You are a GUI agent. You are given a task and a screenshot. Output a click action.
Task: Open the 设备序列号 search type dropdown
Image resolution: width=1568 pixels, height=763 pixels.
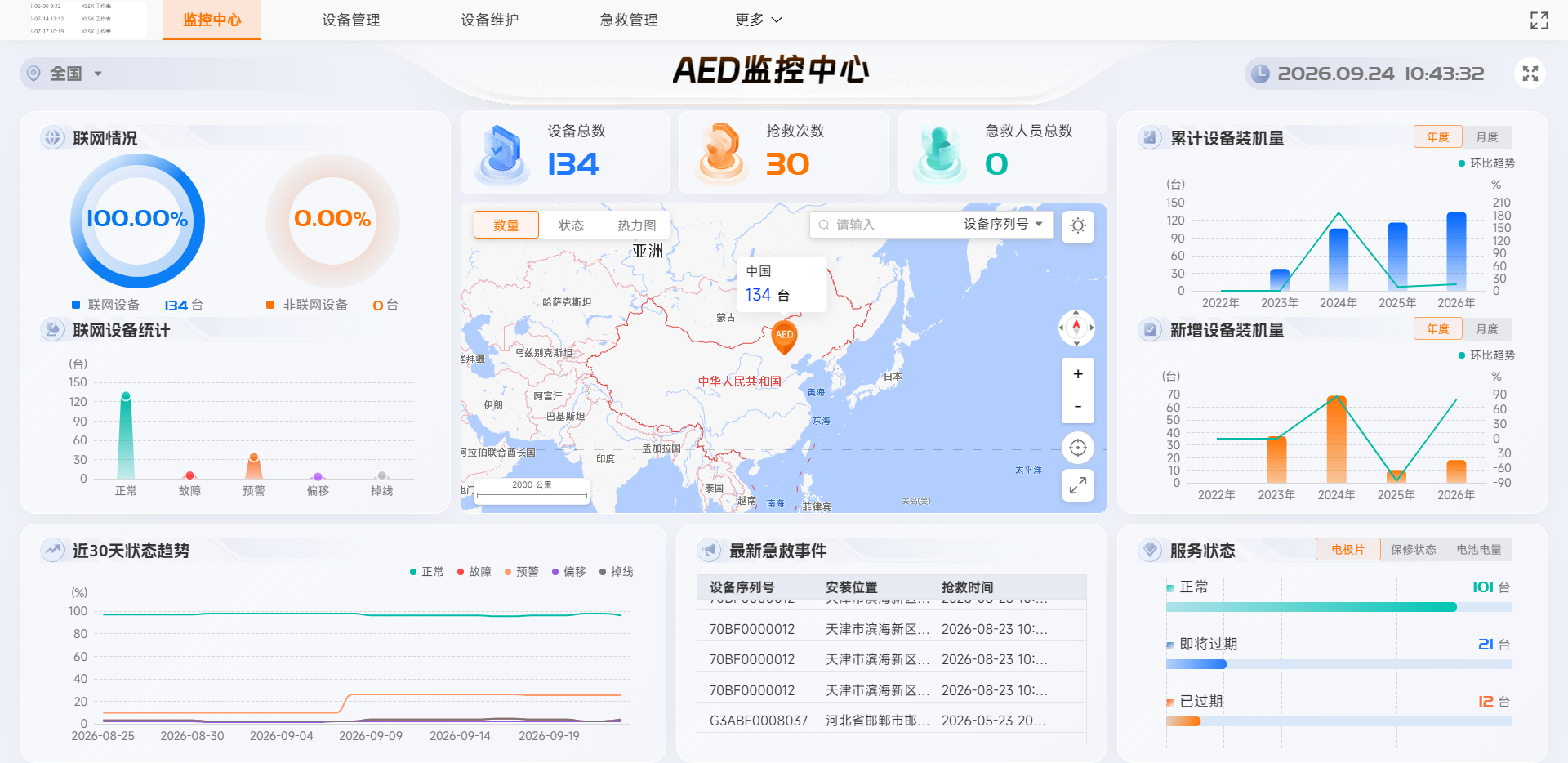[1003, 224]
